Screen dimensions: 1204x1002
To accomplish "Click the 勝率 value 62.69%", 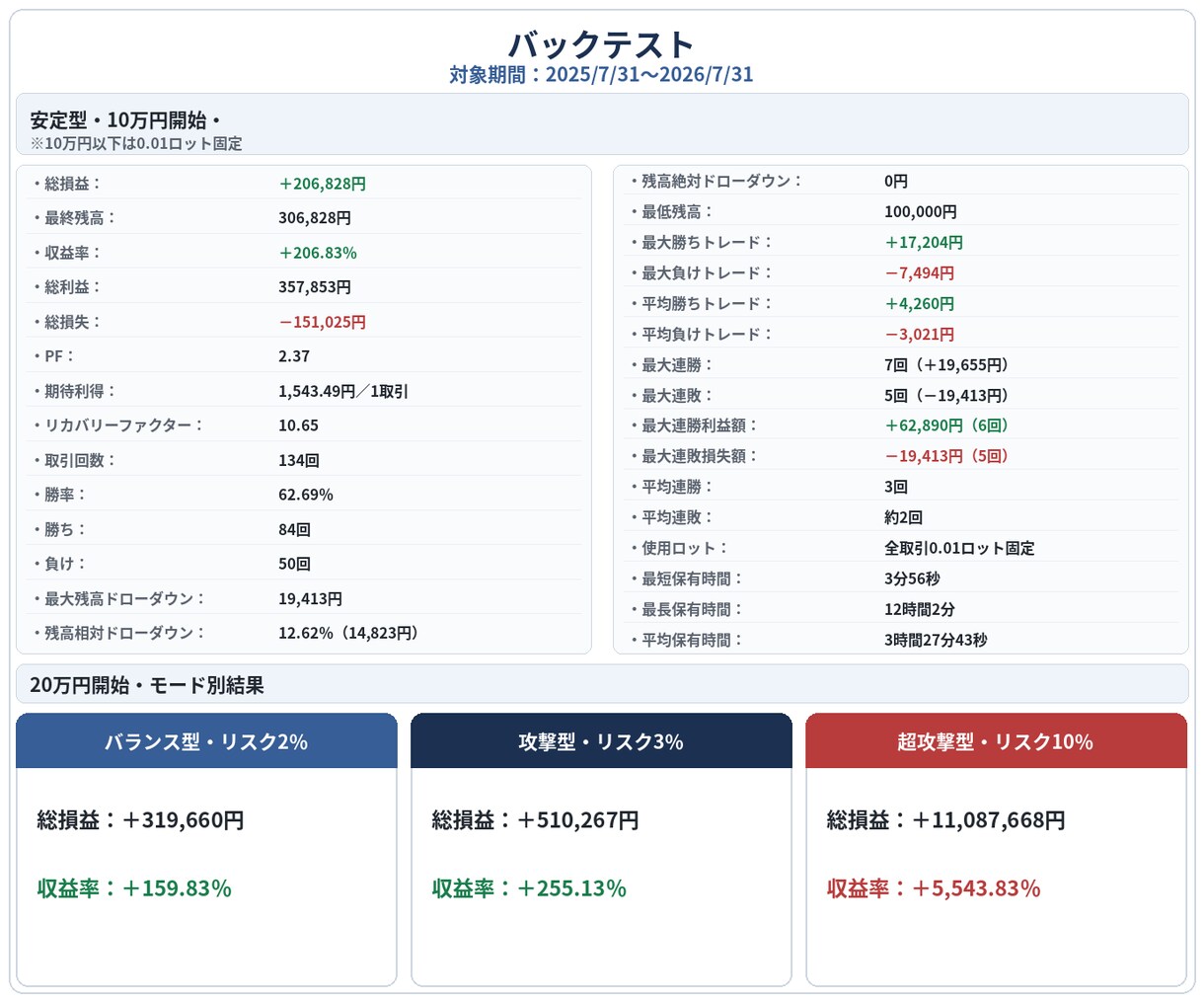I will click(306, 495).
